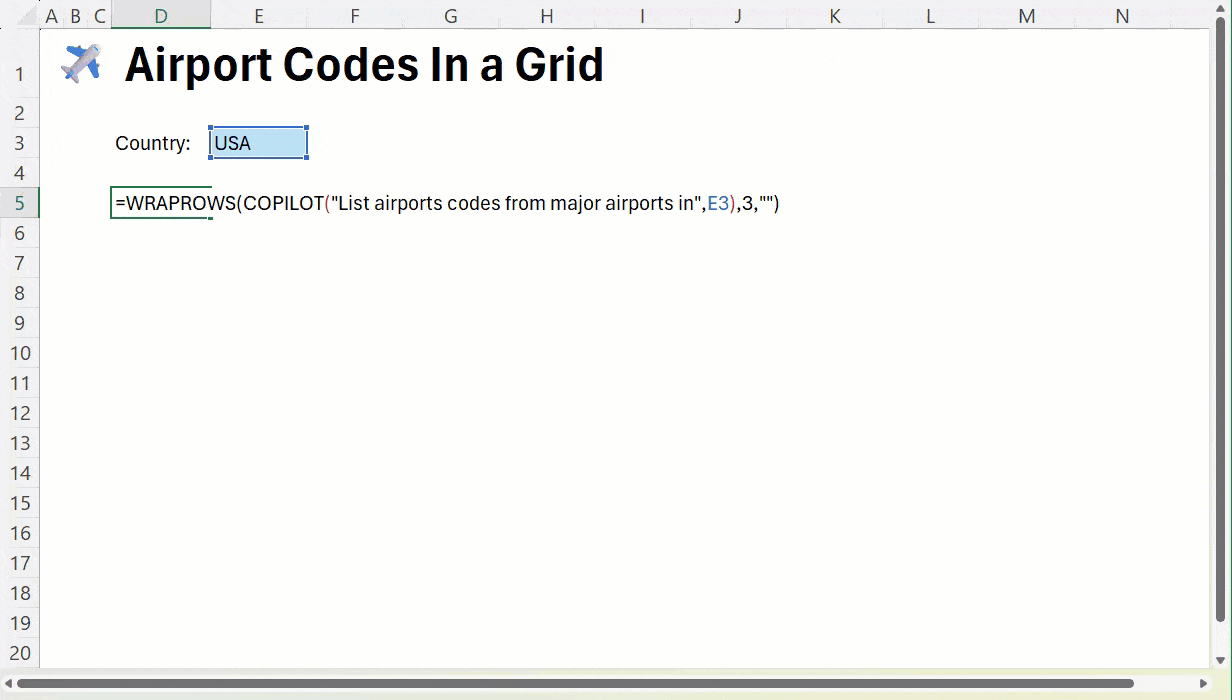Image resolution: width=1232 pixels, height=700 pixels.
Task: Click the horizontal scrollbar left arrow
Action: pos(8,684)
